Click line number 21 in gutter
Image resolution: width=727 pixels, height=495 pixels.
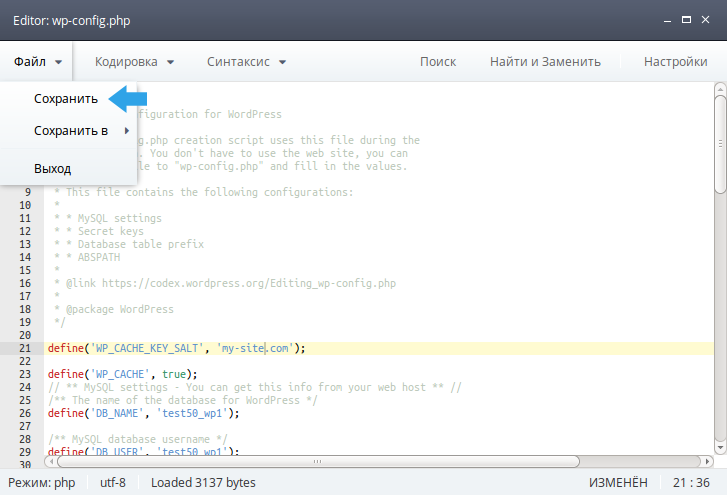(x=25, y=348)
